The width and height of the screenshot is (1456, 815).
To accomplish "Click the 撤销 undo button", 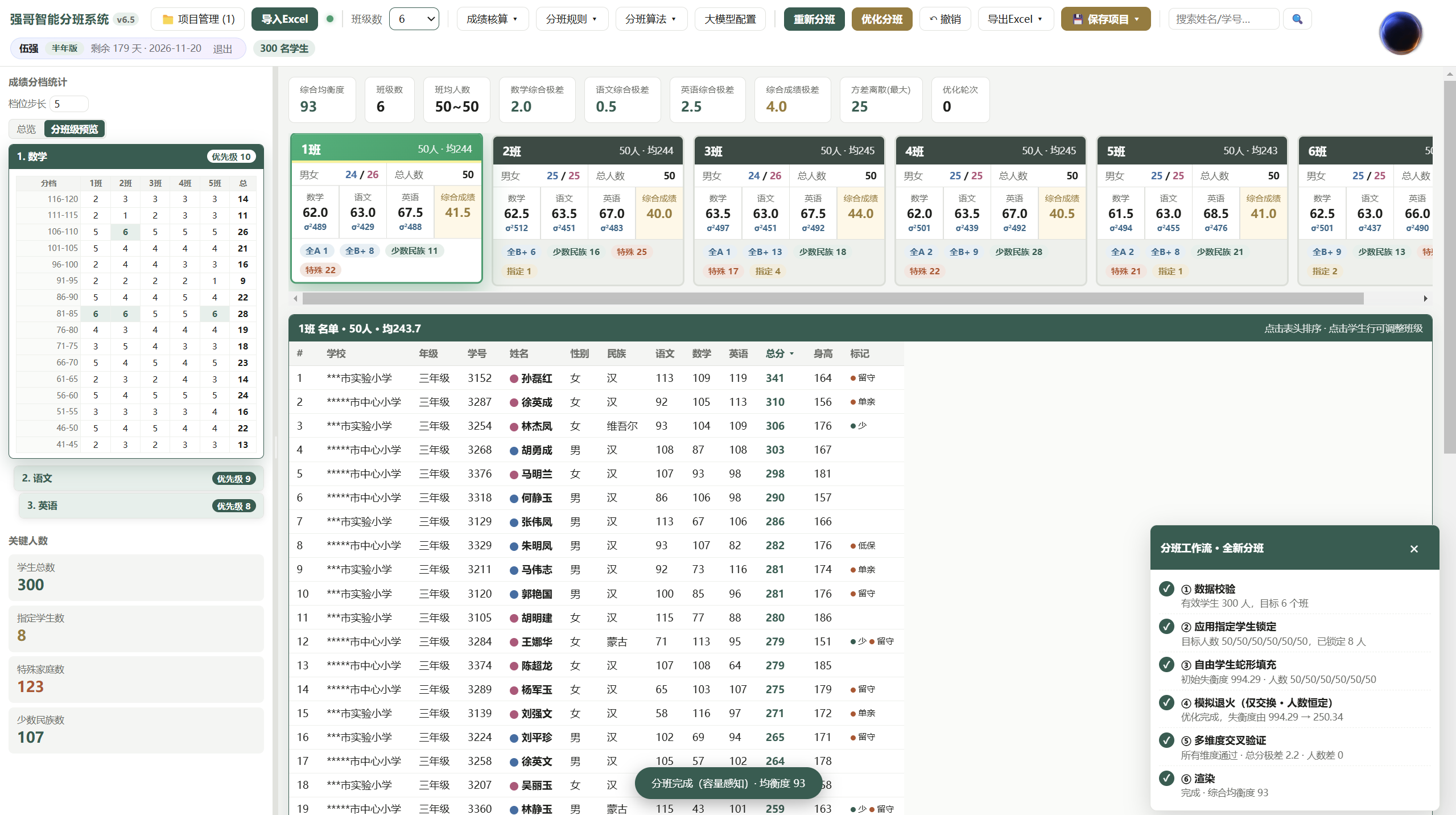I will [x=945, y=19].
